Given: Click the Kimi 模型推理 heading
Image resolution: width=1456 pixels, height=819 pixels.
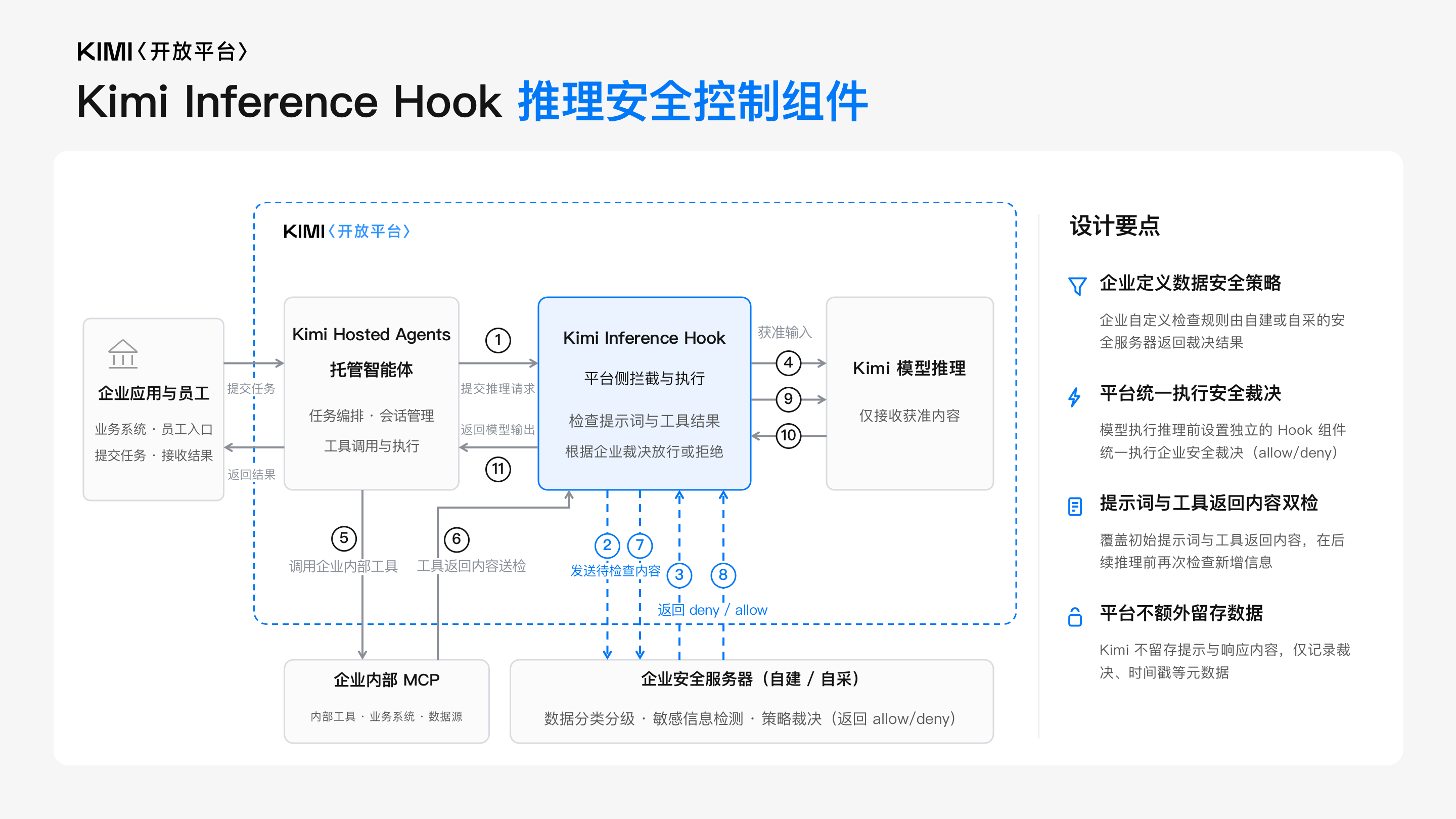Looking at the screenshot, I should click(x=909, y=368).
